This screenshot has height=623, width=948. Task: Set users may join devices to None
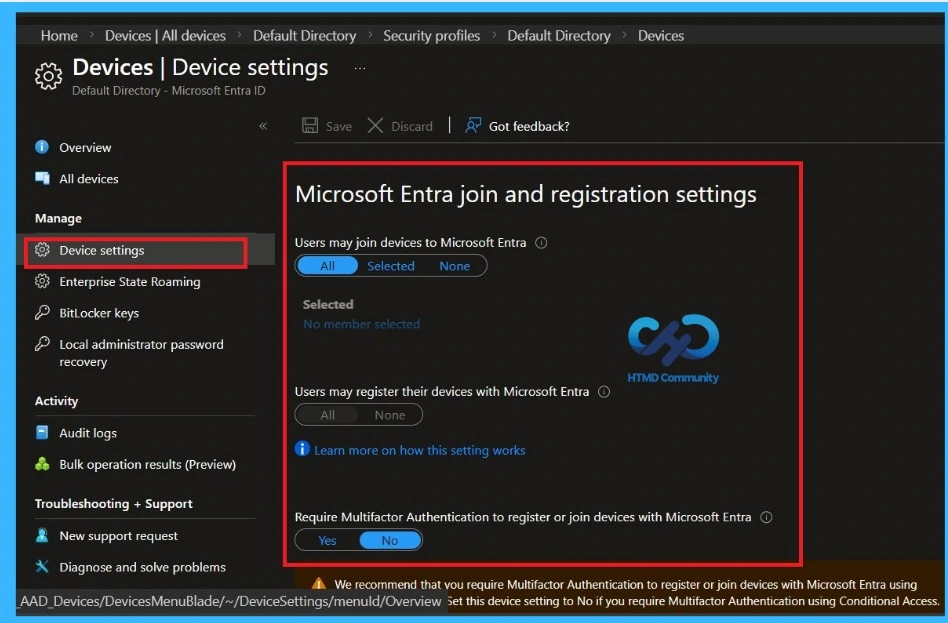[x=455, y=265]
